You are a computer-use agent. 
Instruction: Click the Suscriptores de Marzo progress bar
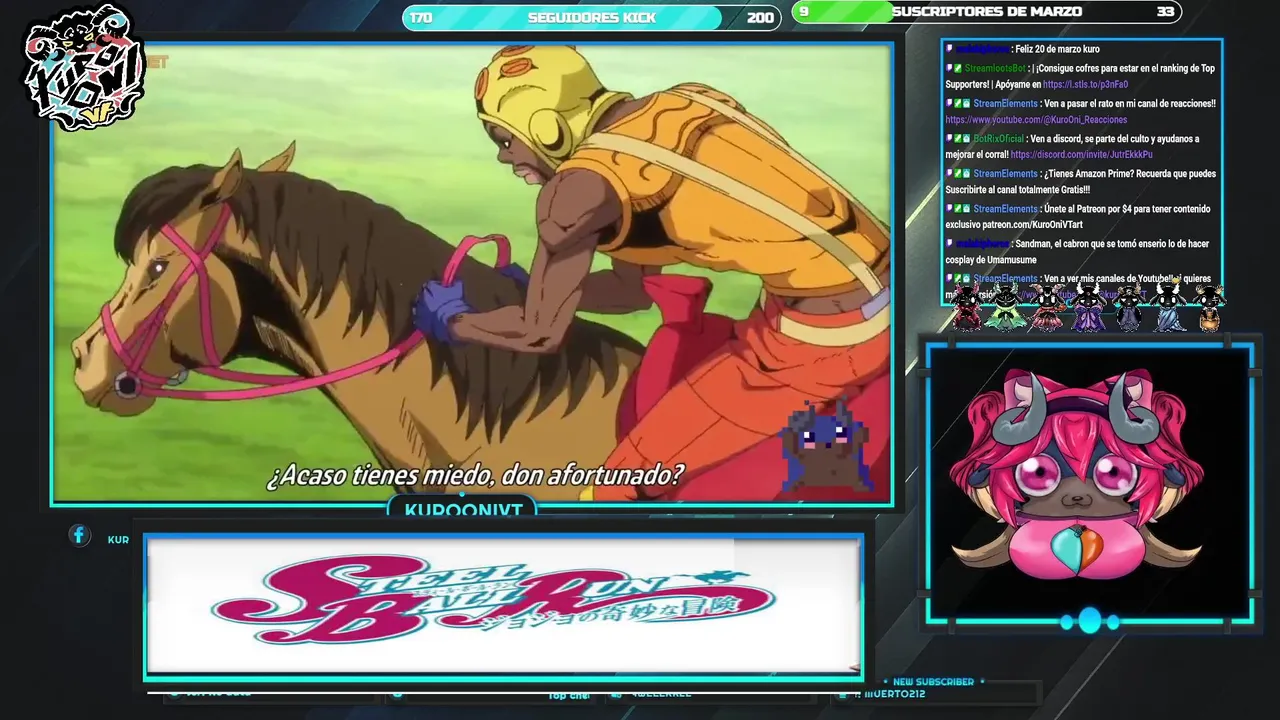point(986,12)
